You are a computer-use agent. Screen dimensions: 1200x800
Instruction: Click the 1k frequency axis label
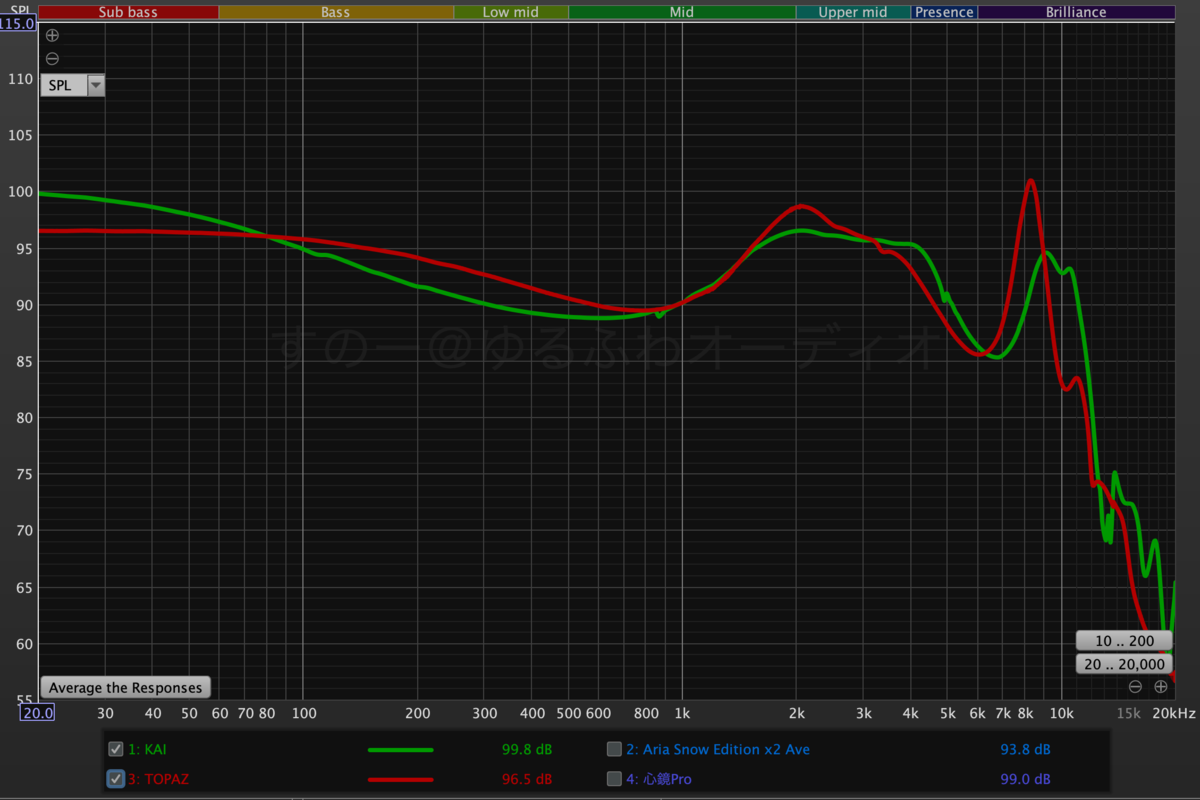(682, 713)
